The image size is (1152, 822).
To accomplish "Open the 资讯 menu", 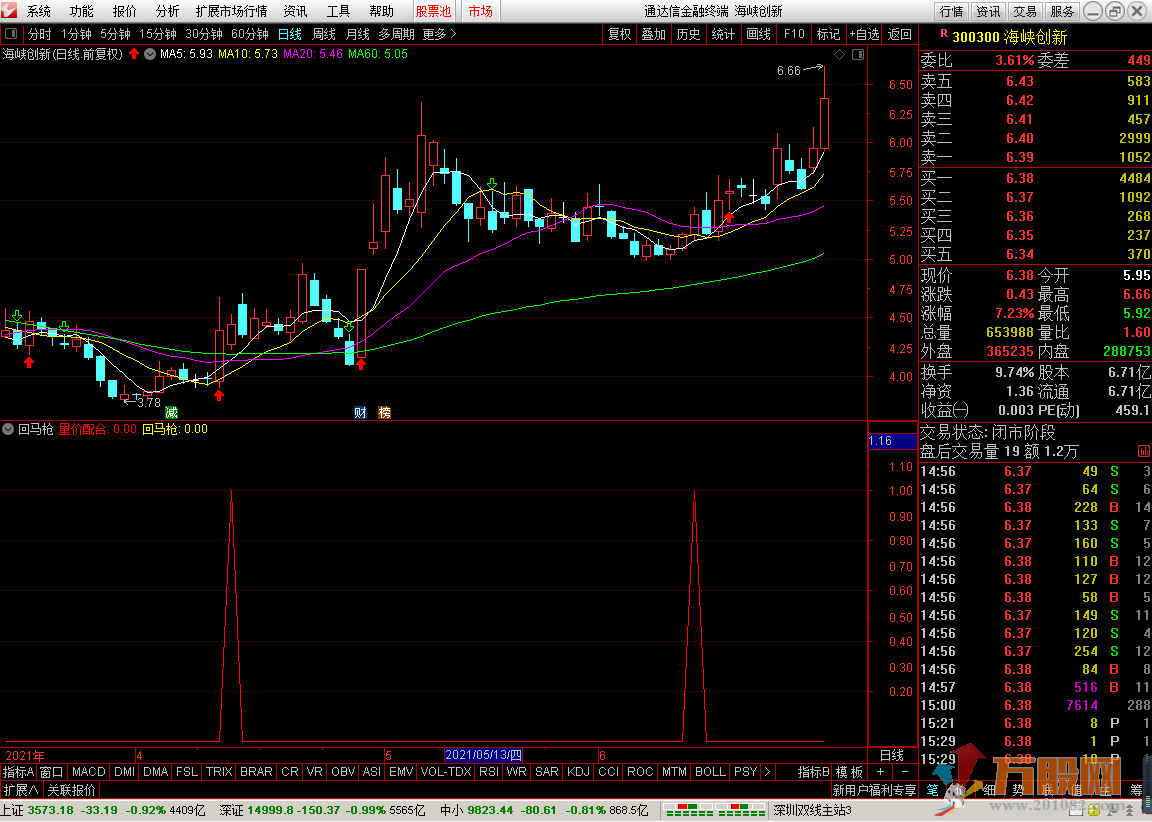I will click(x=295, y=11).
